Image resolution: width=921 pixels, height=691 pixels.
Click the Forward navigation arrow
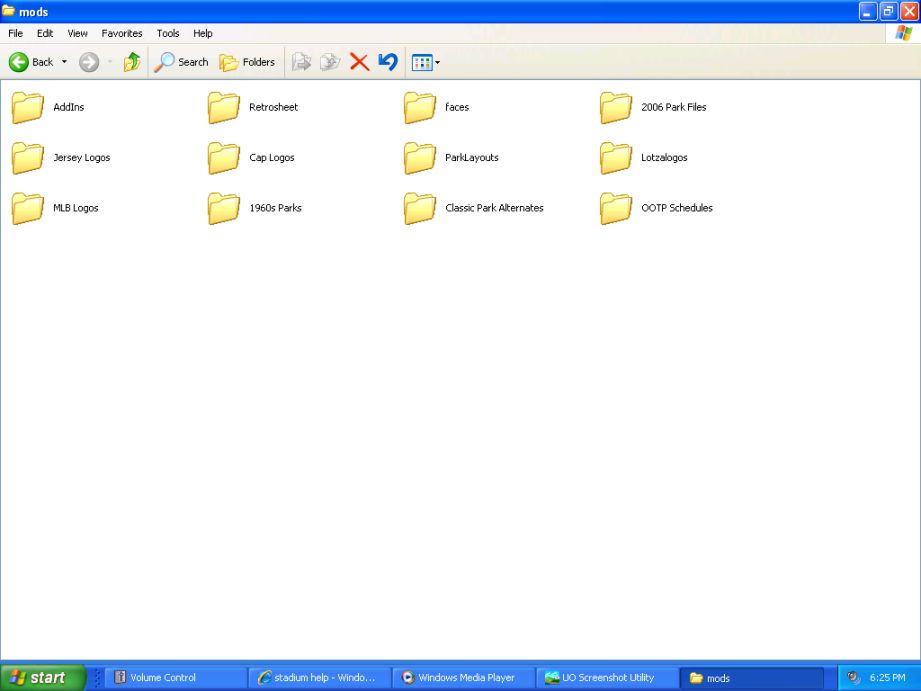[89, 62]
